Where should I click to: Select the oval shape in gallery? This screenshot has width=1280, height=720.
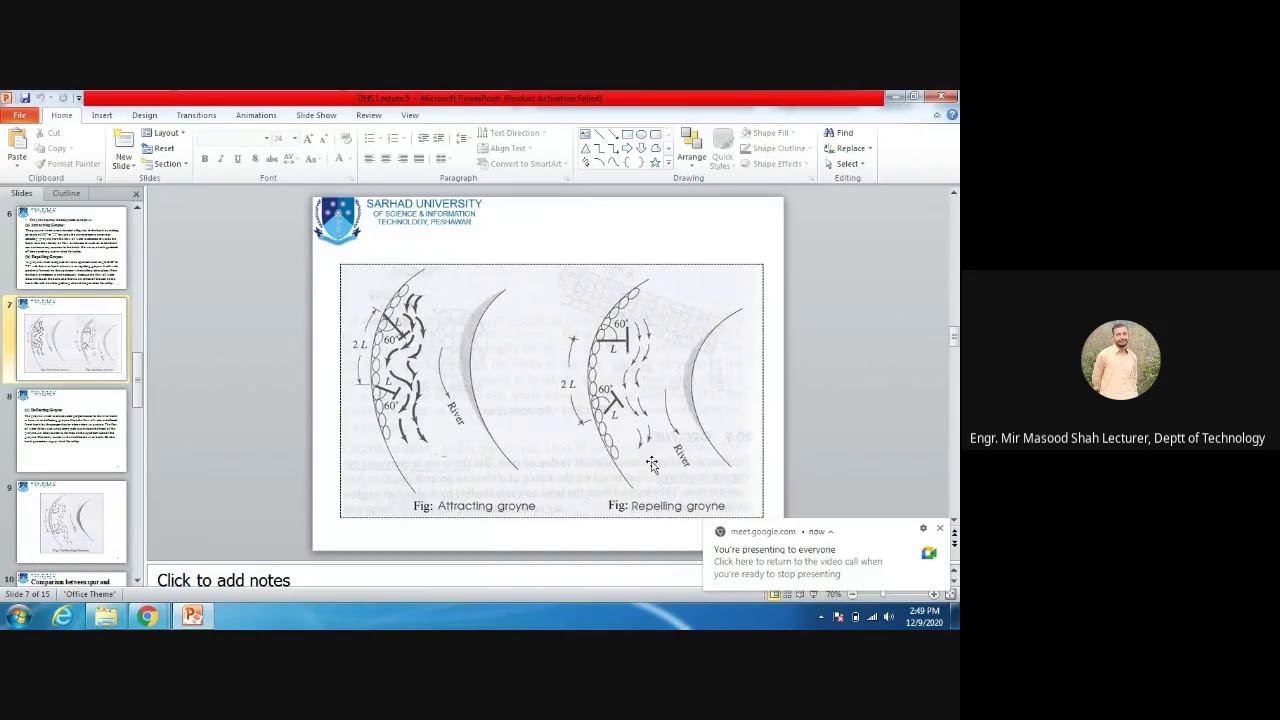(641, 134)
